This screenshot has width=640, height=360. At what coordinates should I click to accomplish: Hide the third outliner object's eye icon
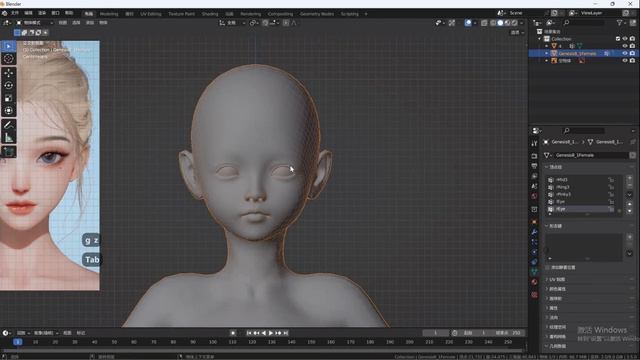(625, 60)
